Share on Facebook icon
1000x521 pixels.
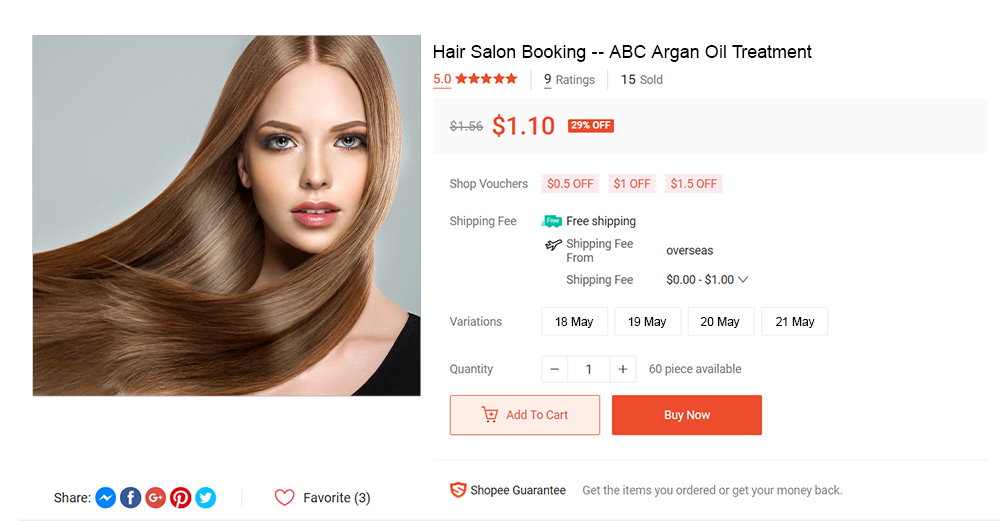(x=130, y=497)
